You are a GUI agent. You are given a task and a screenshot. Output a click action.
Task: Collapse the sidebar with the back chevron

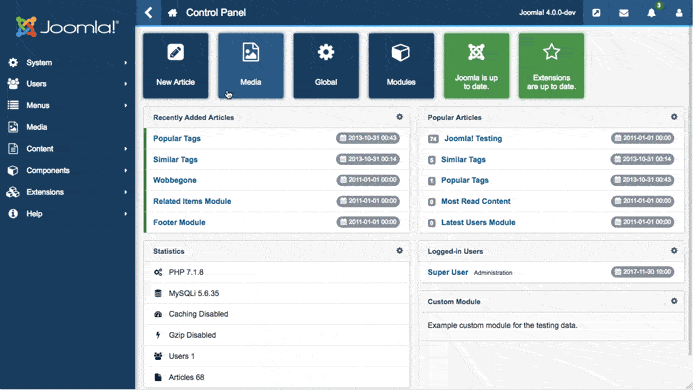(148, 12)
